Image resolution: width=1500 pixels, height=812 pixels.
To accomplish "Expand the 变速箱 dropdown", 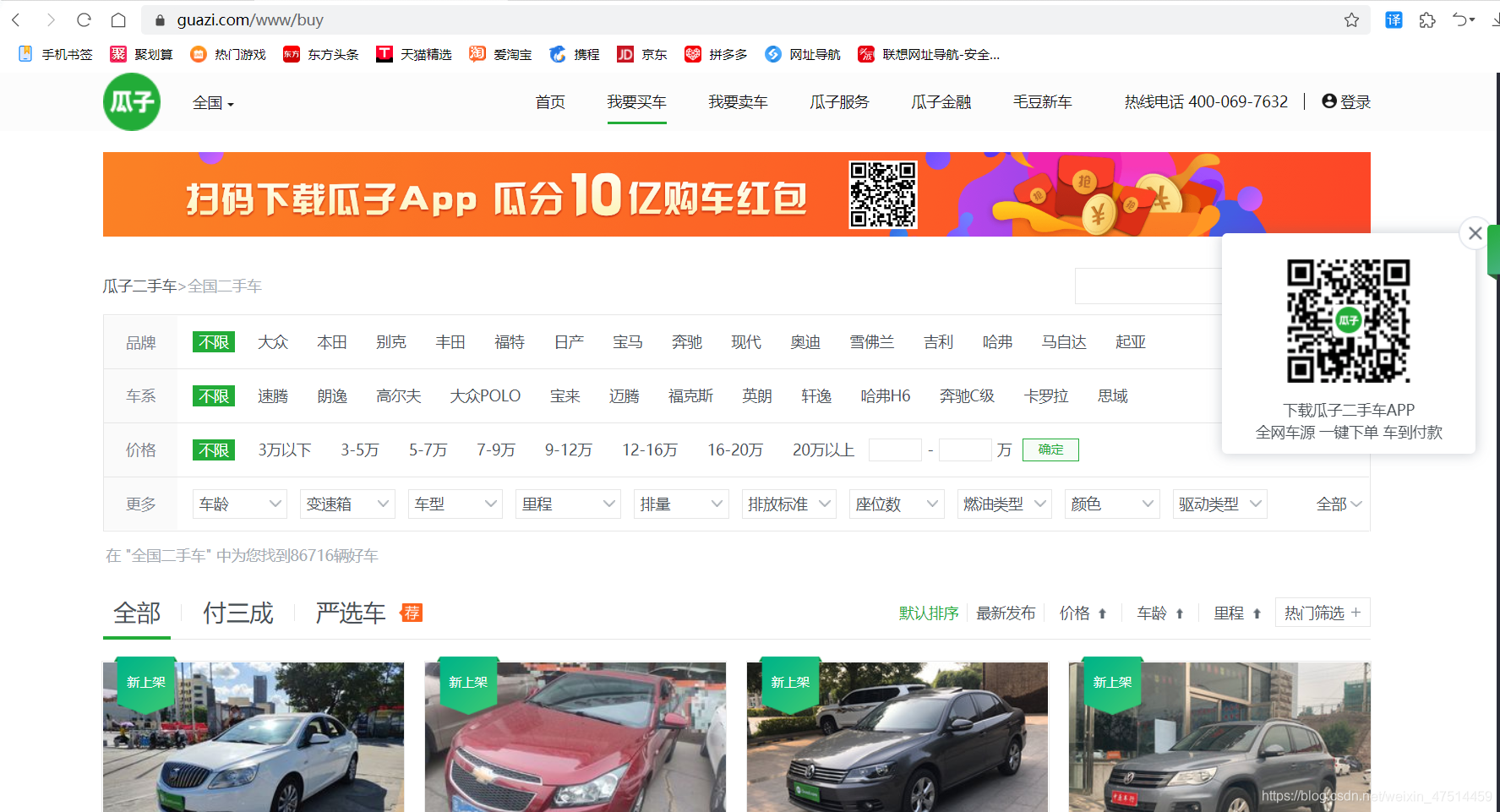I will [347, 504].
